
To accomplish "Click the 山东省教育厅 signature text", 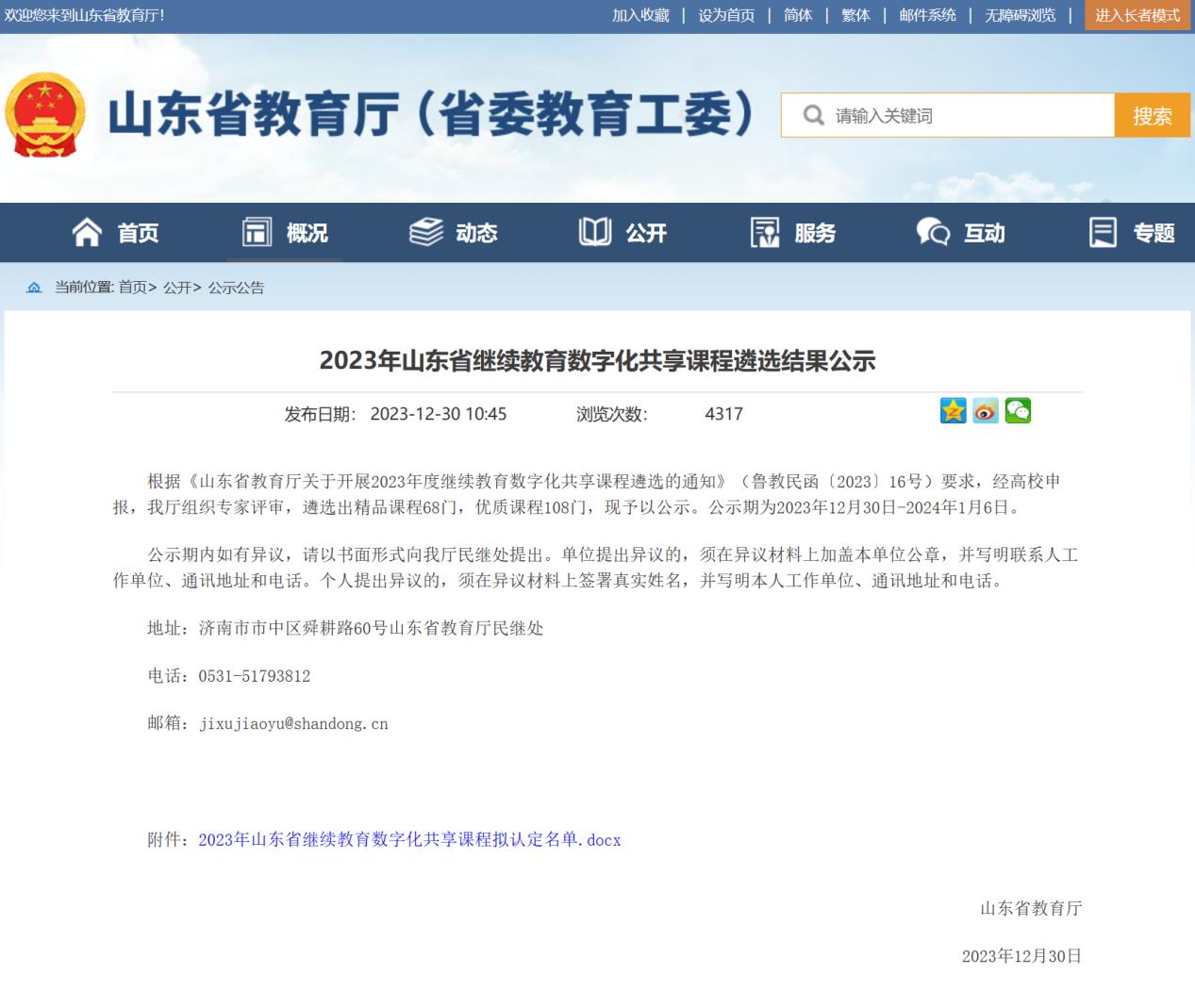I will click(1031, 908).
